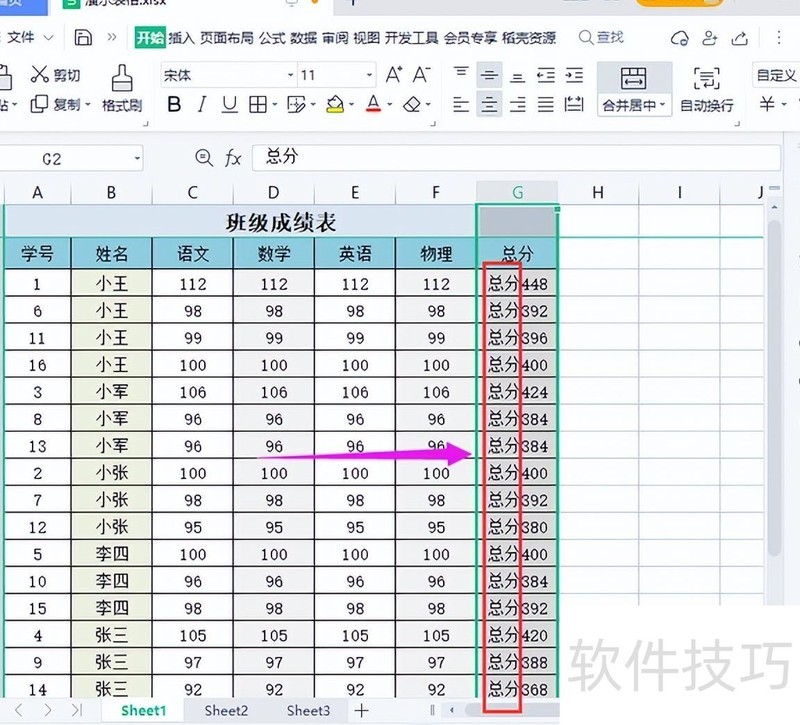Align text right horizontally

point(517,105)
